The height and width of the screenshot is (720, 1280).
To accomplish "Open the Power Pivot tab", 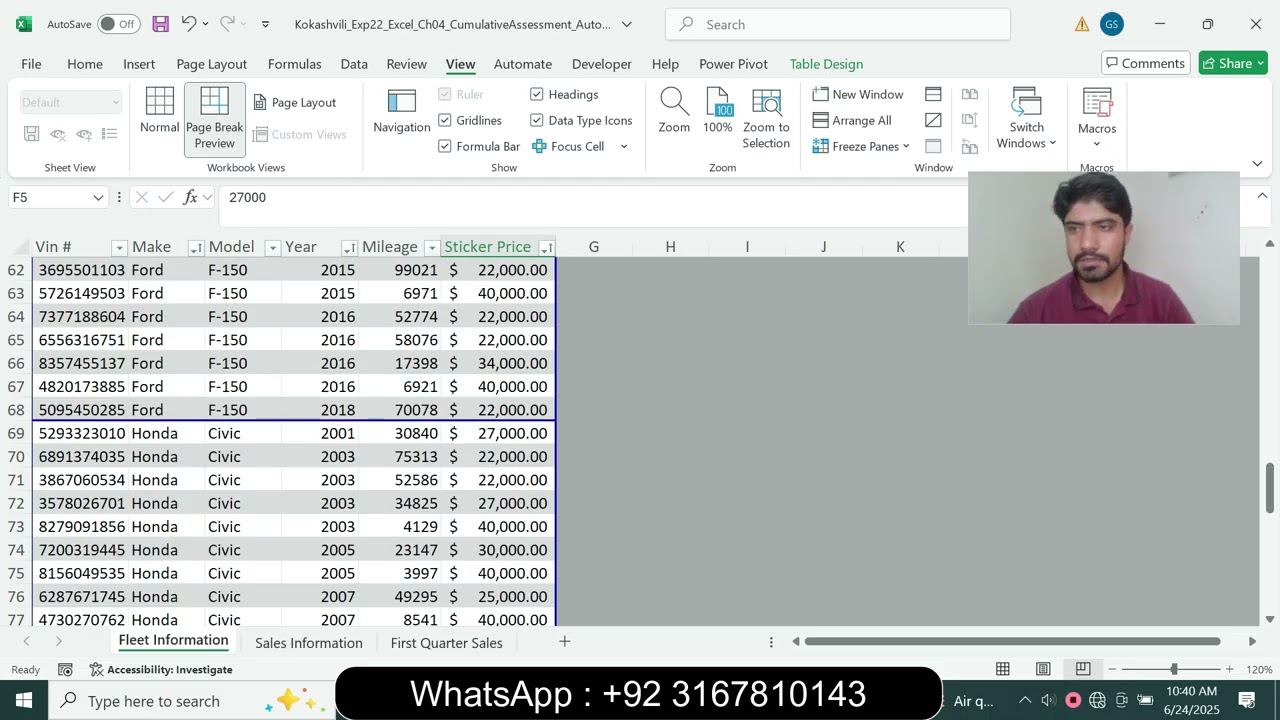I will tap(733, 63).
